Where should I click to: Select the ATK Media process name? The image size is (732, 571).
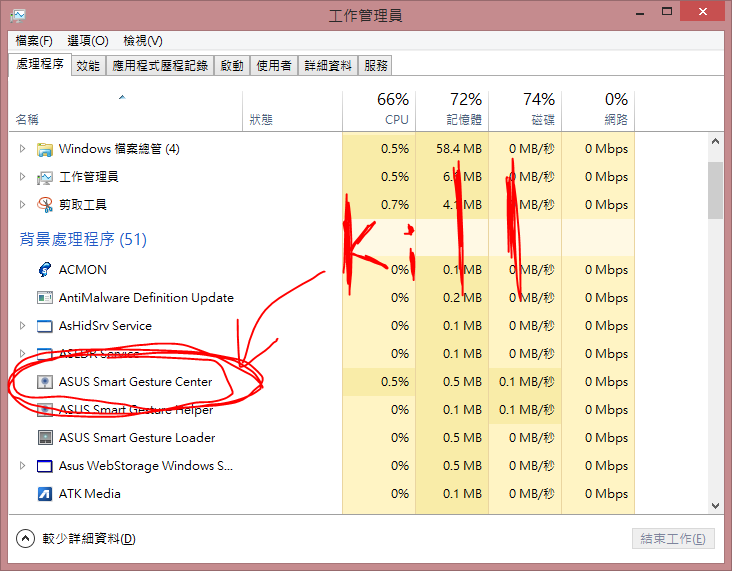click(x=90, y=494)
